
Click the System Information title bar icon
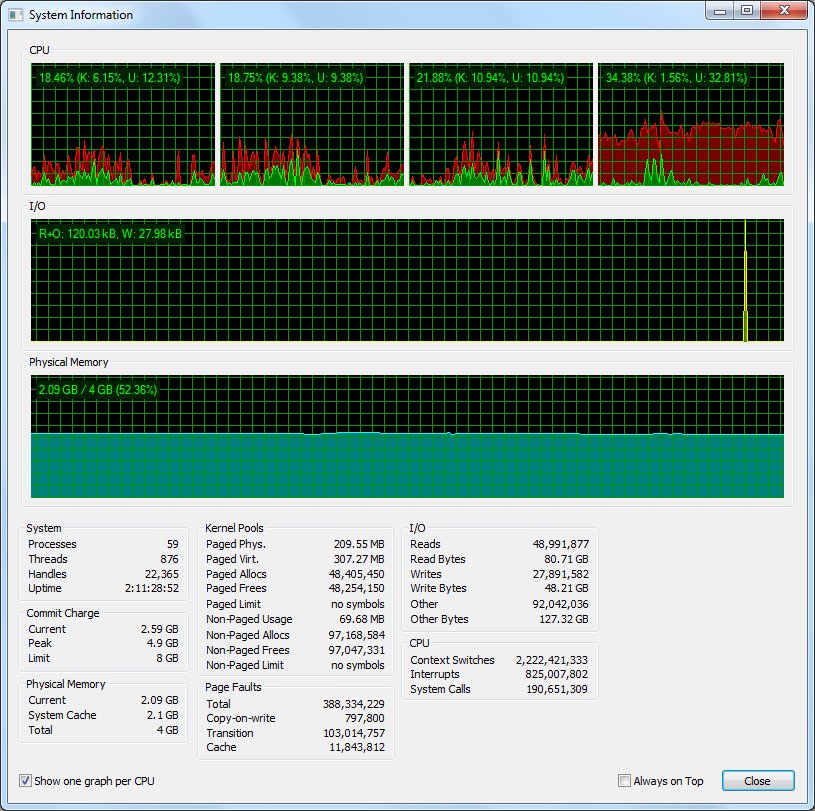tap(16, 15)
